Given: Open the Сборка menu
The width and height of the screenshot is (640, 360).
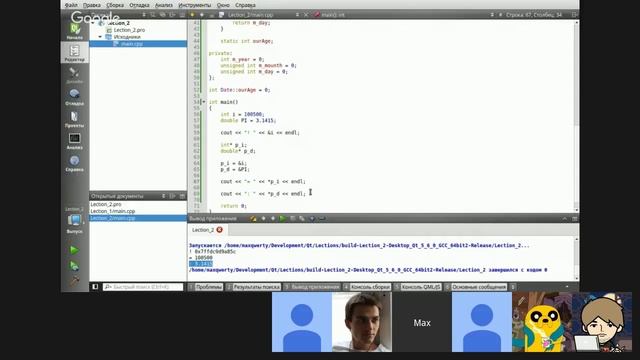Looking at the screenshot, I should (115, 5).
